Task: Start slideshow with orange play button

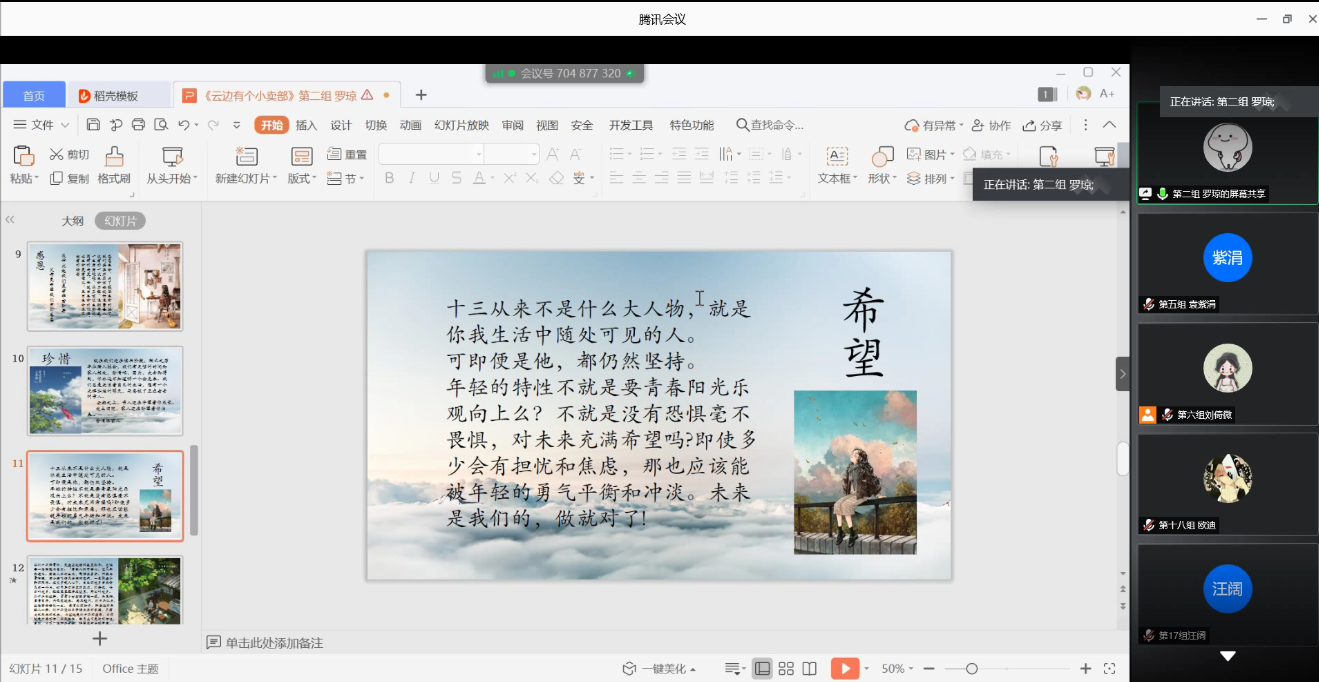Action: pos(845,668)
